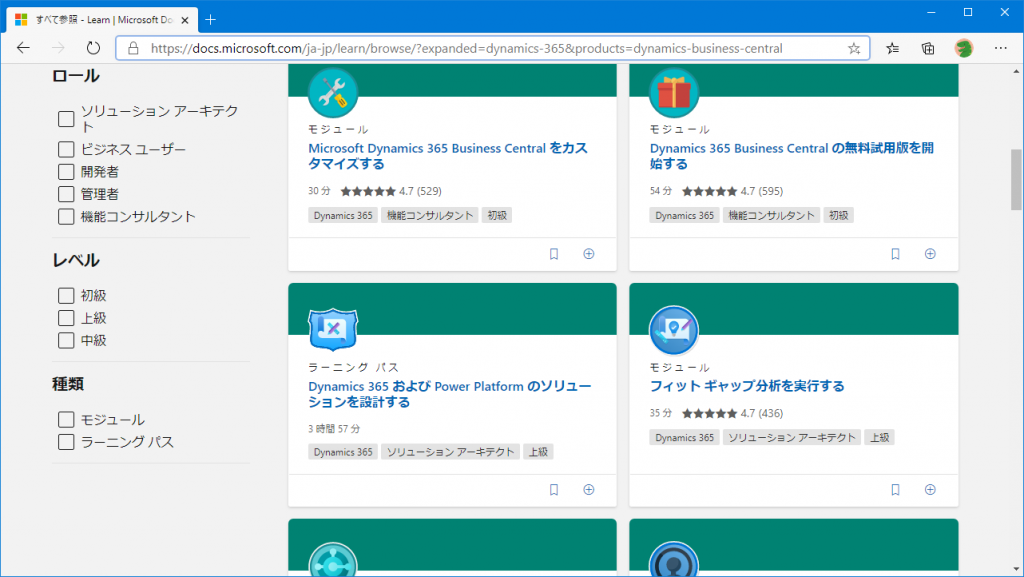Add Business Central をカスタマイズする to a collection
The height and width of the screenshot is (577, 1024).
[x=588, y=254]
